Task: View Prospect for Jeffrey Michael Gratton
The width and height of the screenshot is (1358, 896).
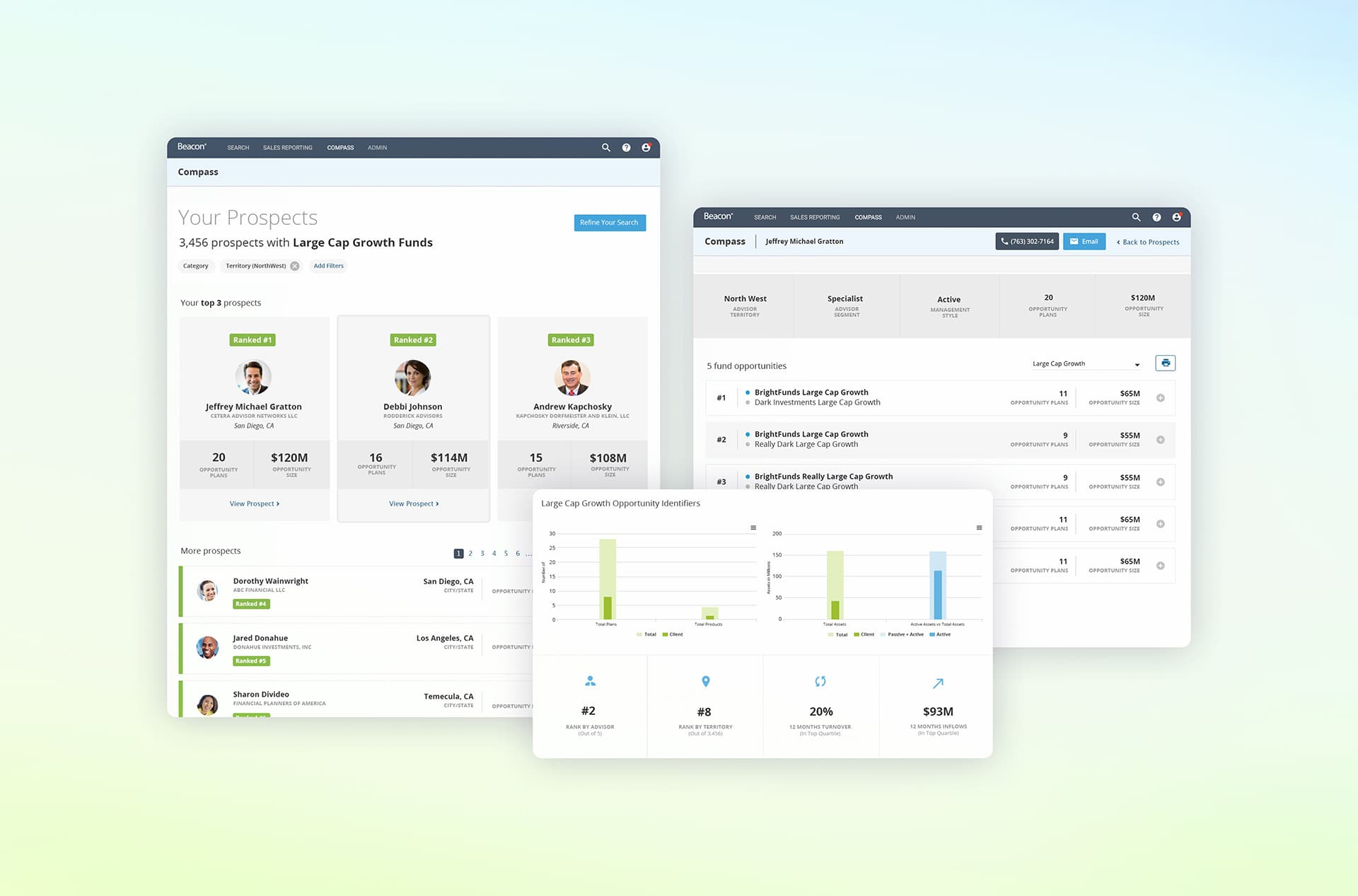Action: tap(254, 504)
